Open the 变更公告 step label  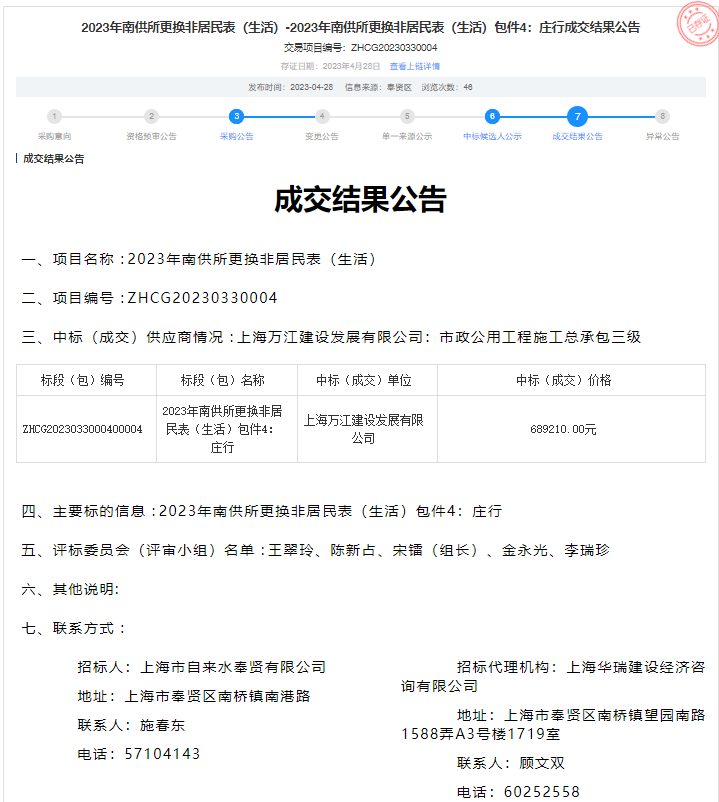click(x=322, y=136)
